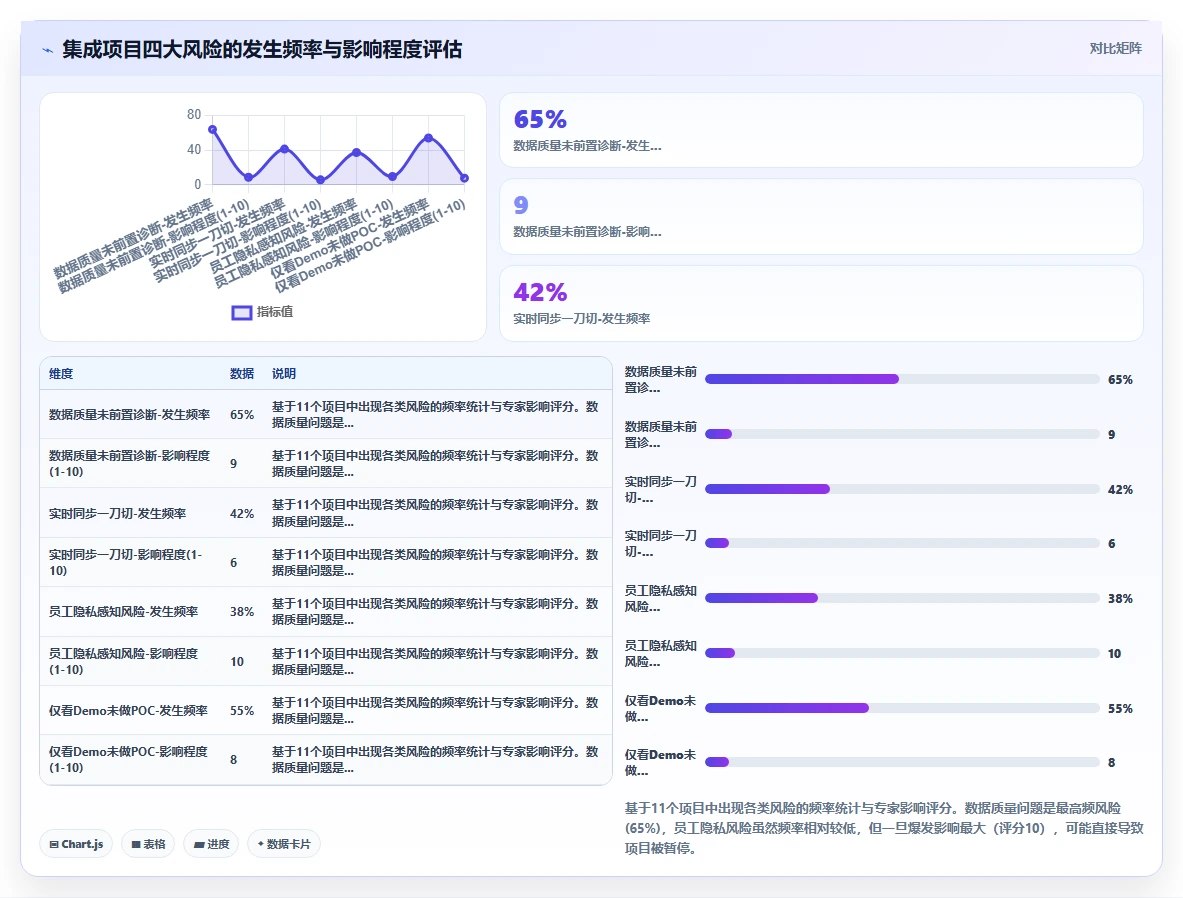The width and height of the screenshot is (1183, 898).
Task: Click the page title 集成项目四大风险的发生频率与影响程度评估
Action: click(262, 50)
